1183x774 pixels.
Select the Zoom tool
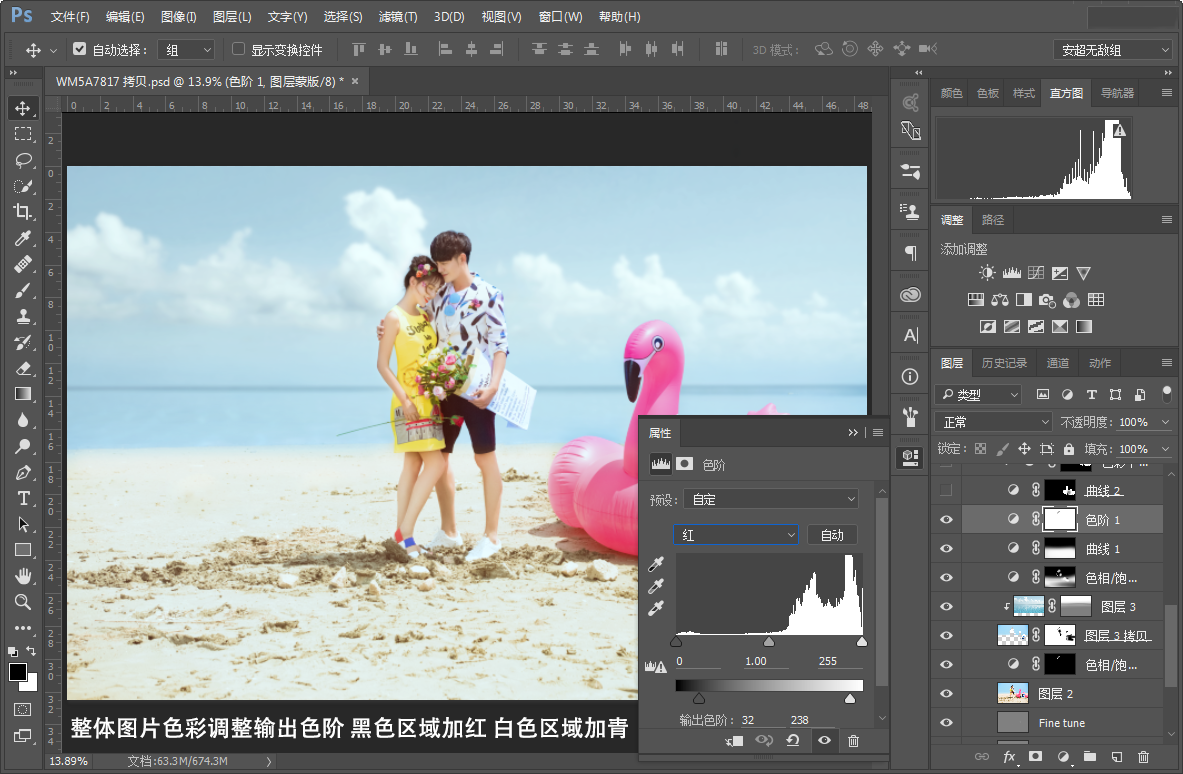23,602
